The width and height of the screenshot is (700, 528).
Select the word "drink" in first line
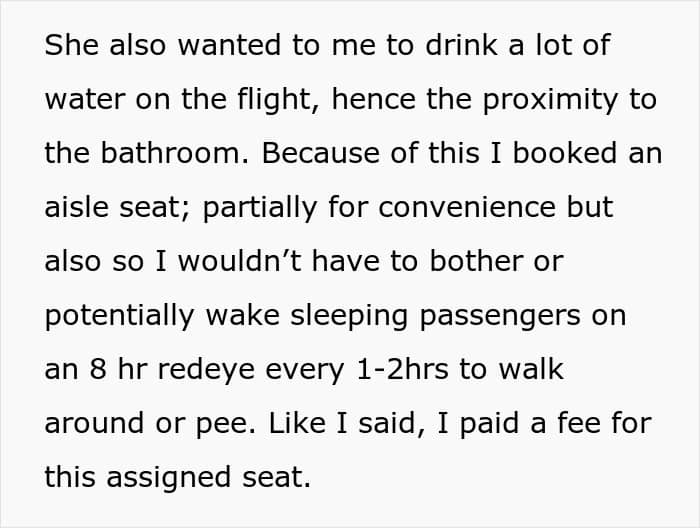[x=462, y=45]
